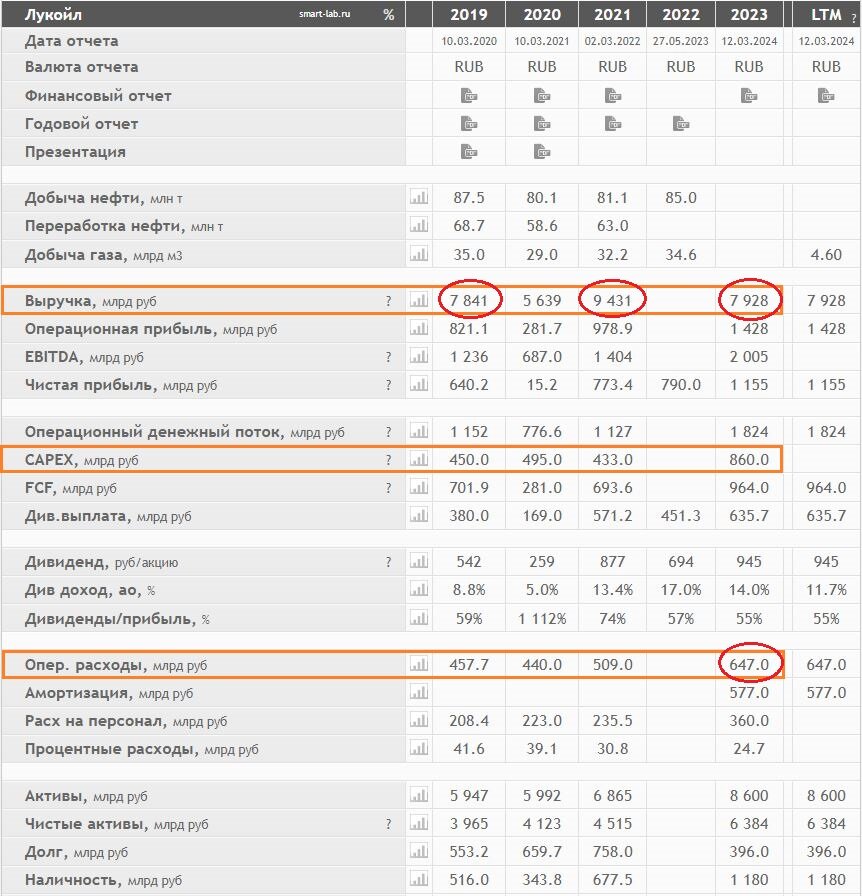Show chart for Добыча газа row
Image resolution: width=862 pixels, height=896 pixels.
coord(419,254)
